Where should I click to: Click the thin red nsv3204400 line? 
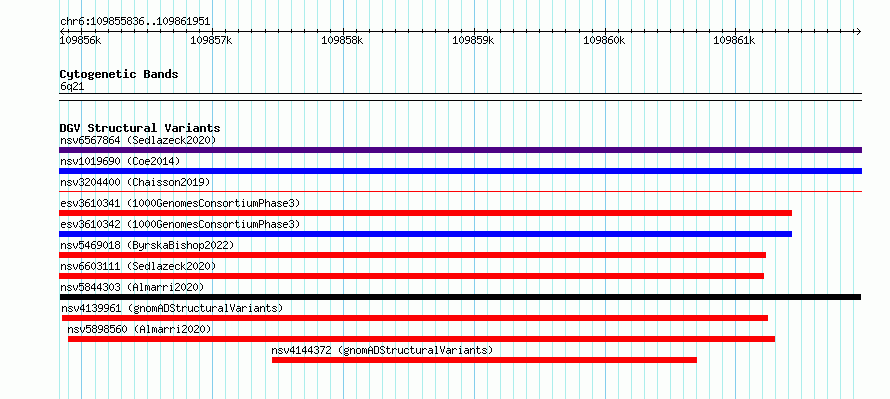tap(460, 191)
